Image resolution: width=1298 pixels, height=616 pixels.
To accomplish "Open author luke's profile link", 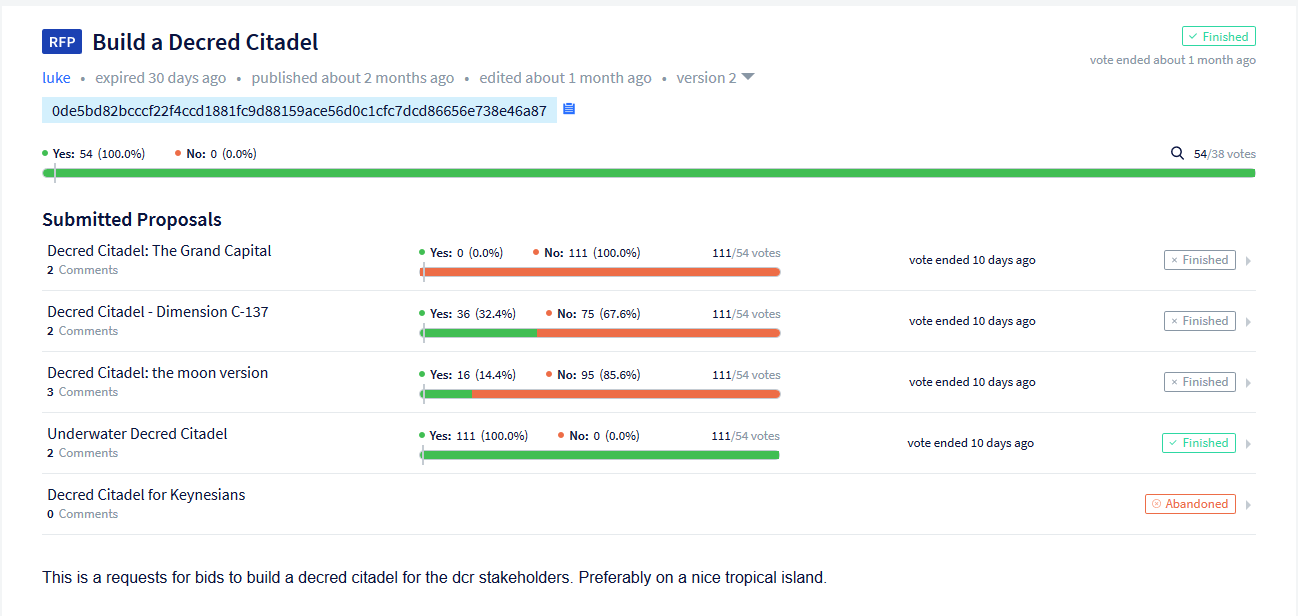I will [x=56, y=78].
